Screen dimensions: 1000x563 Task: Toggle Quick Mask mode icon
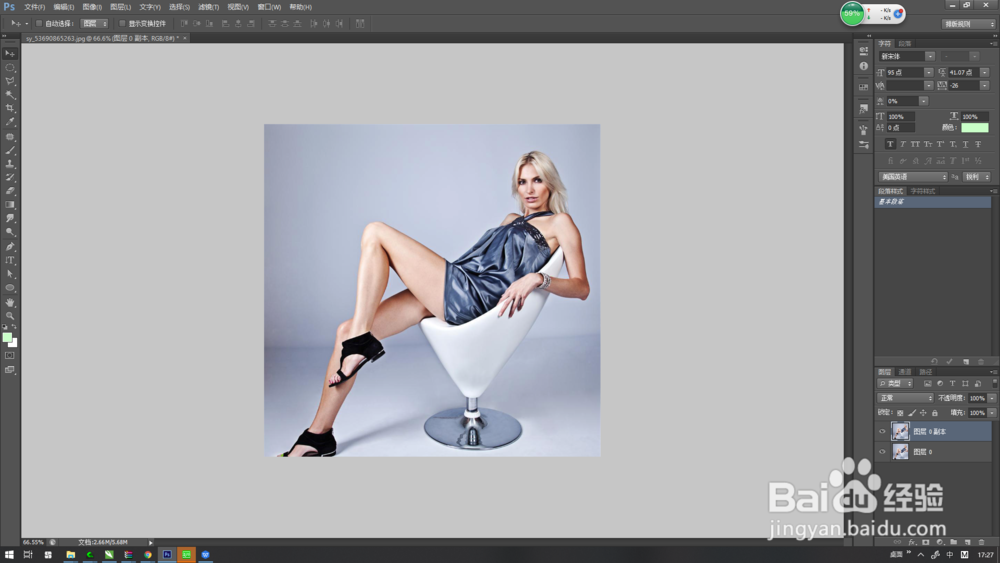(10, 356)
